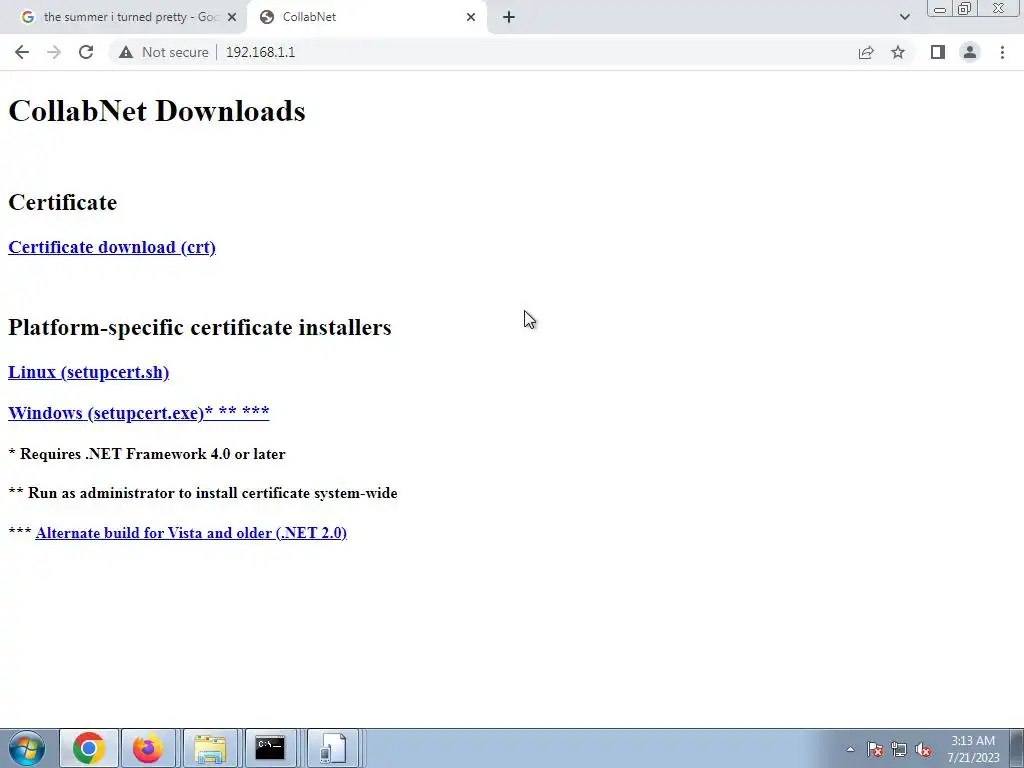Open the Chrome profile avatar menu
This screenshot has height=768, width=1024.
[970, 52]
